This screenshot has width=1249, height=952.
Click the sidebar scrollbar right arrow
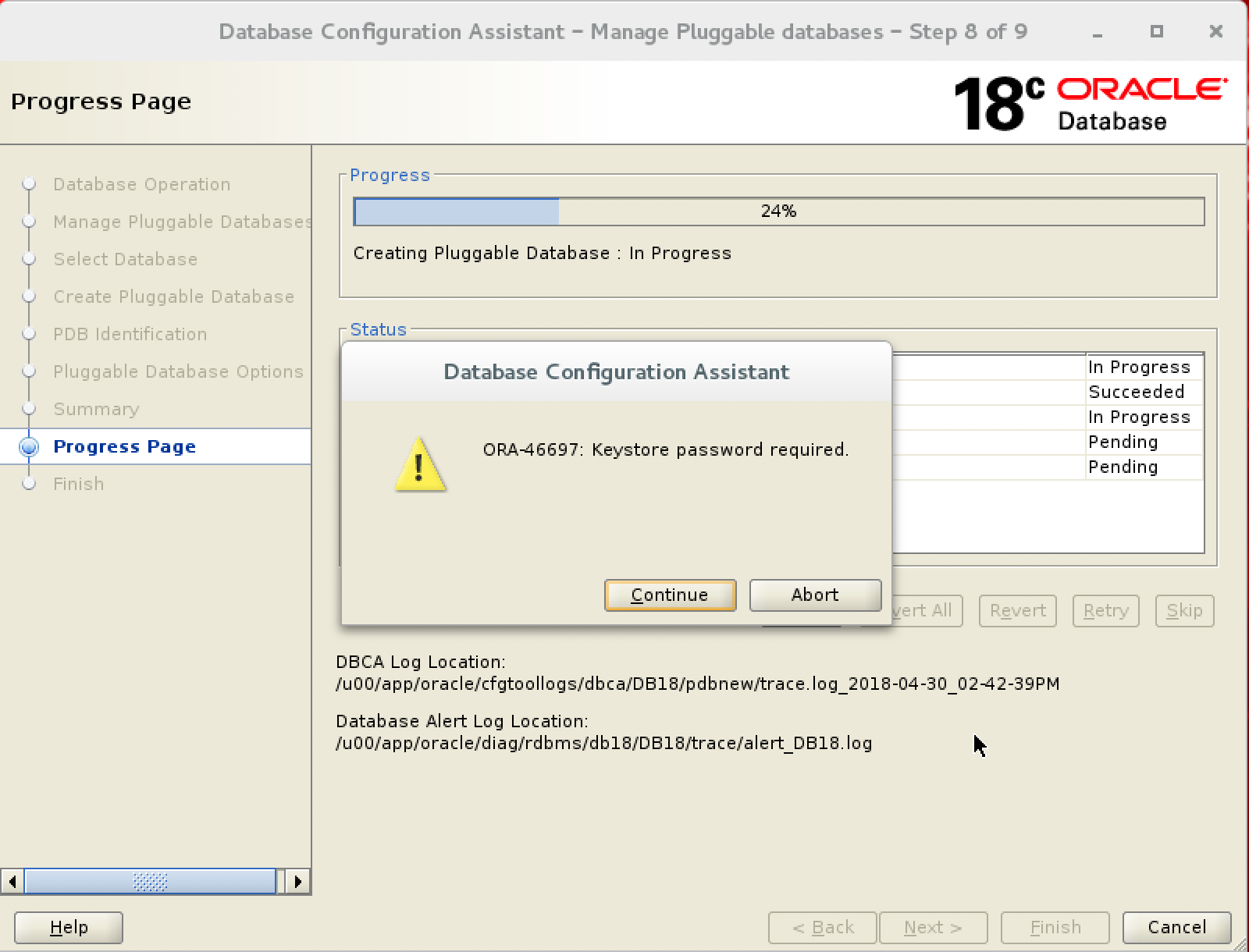[298, 882]
